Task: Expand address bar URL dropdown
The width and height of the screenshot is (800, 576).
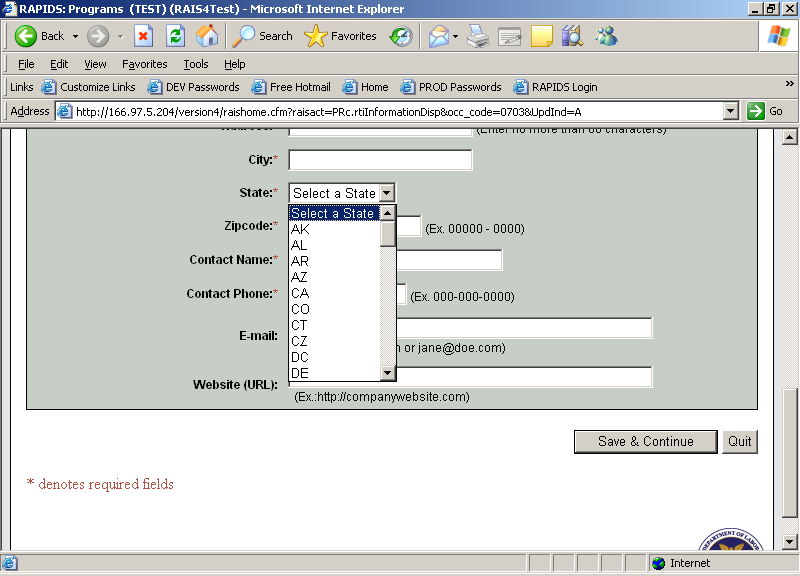Action: tap(731, 111)
